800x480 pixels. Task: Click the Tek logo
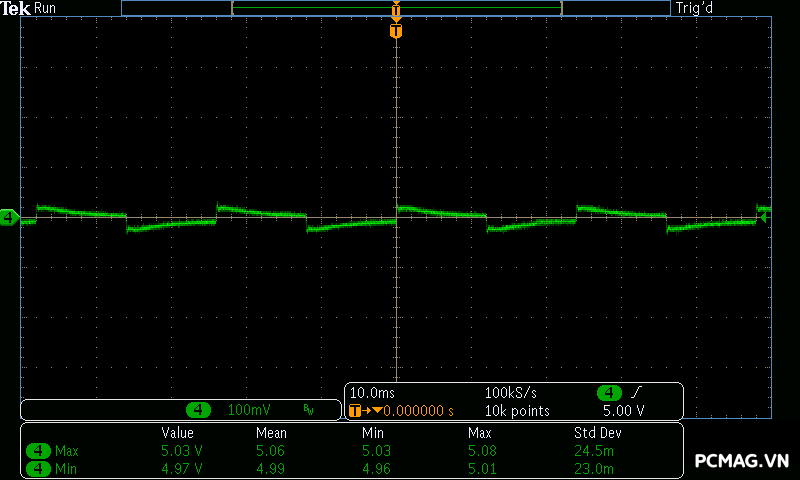click(x=16, y=8)
